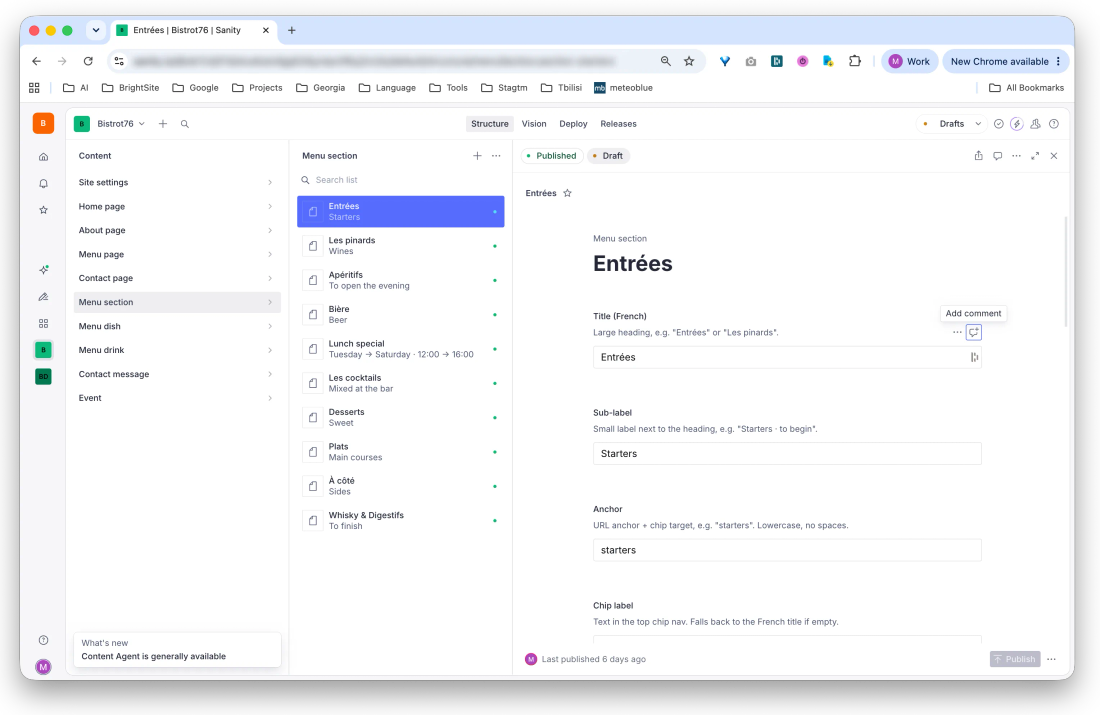1100x715 pixels.
Task: Switch to the Releases tab
Action: 618,123
